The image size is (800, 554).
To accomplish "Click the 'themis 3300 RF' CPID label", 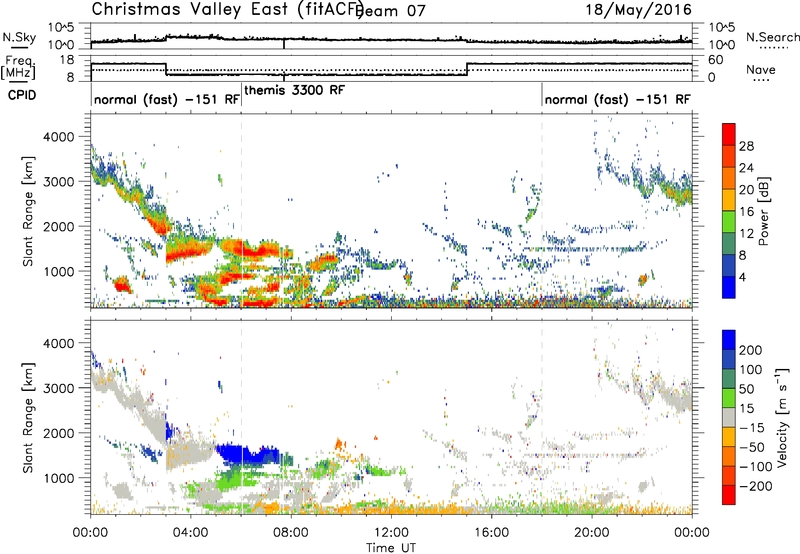I will 295,90.
